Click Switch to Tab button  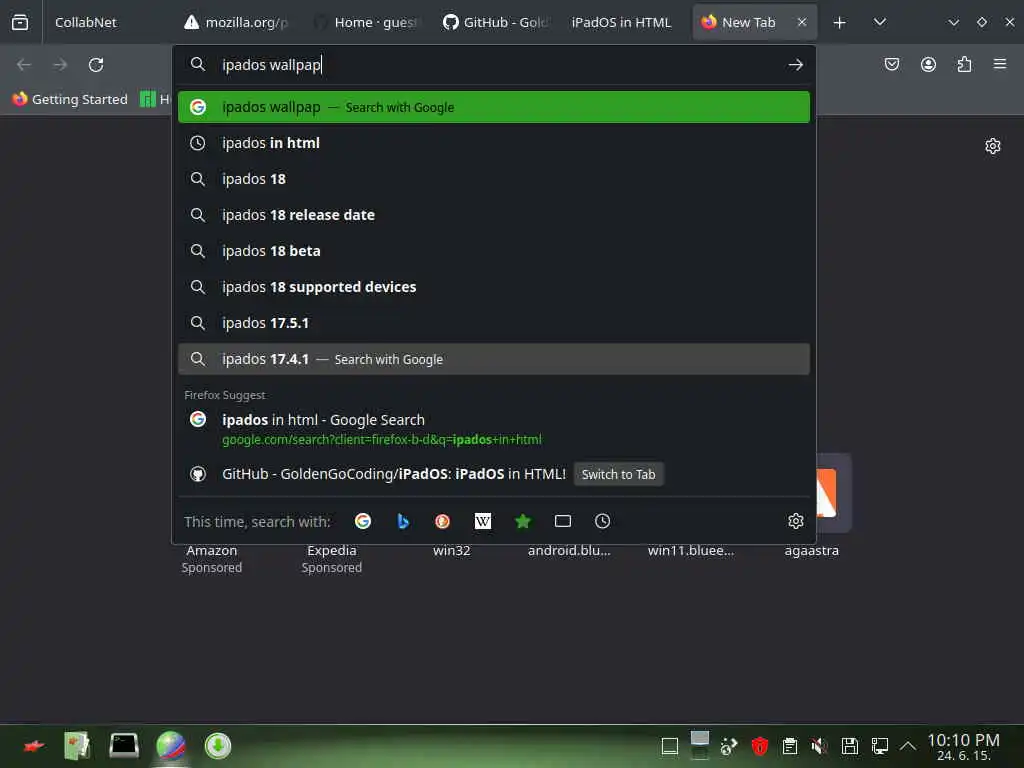[618, 474]
